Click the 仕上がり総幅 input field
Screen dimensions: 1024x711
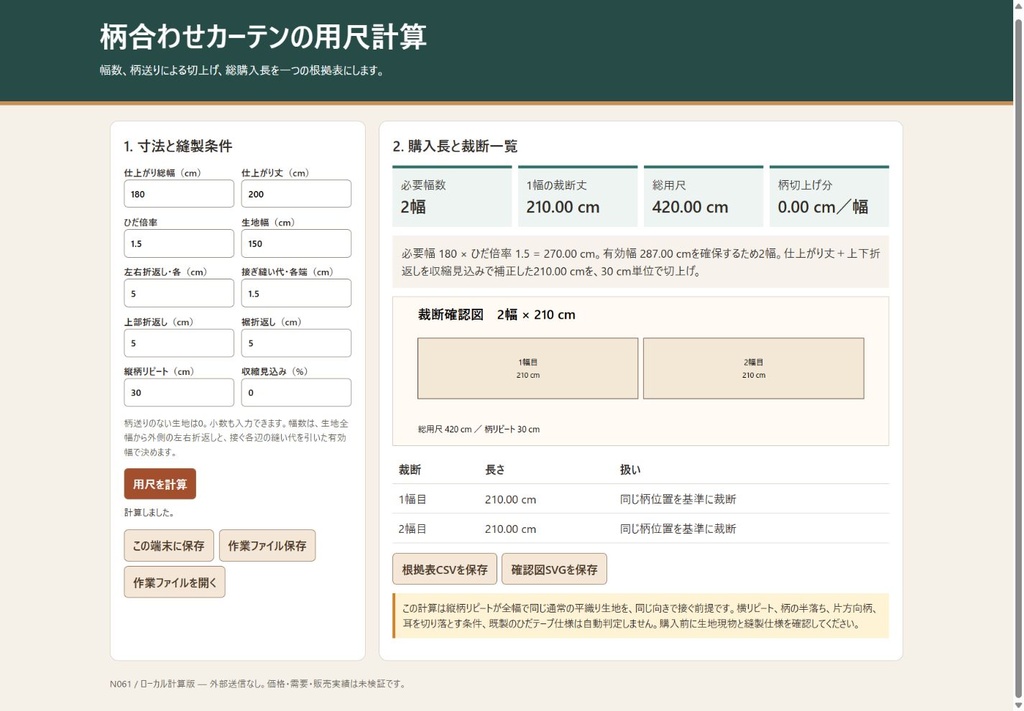click(x=179, y=194)
